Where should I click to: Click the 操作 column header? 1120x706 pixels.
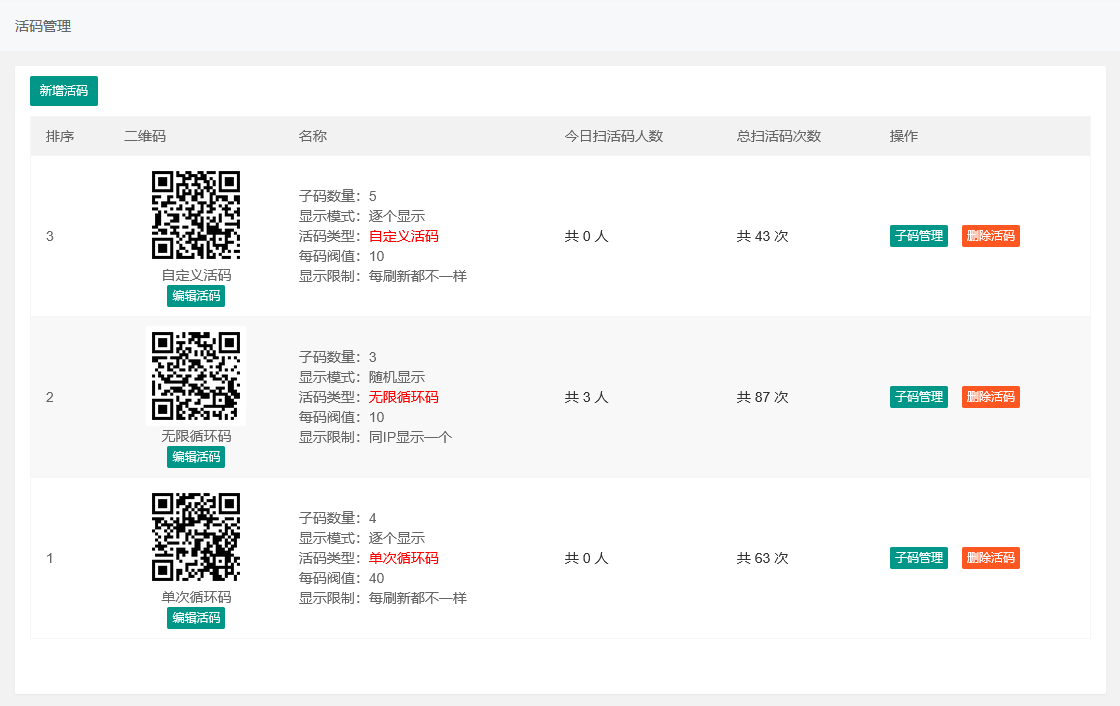click(x=904, y=136)
